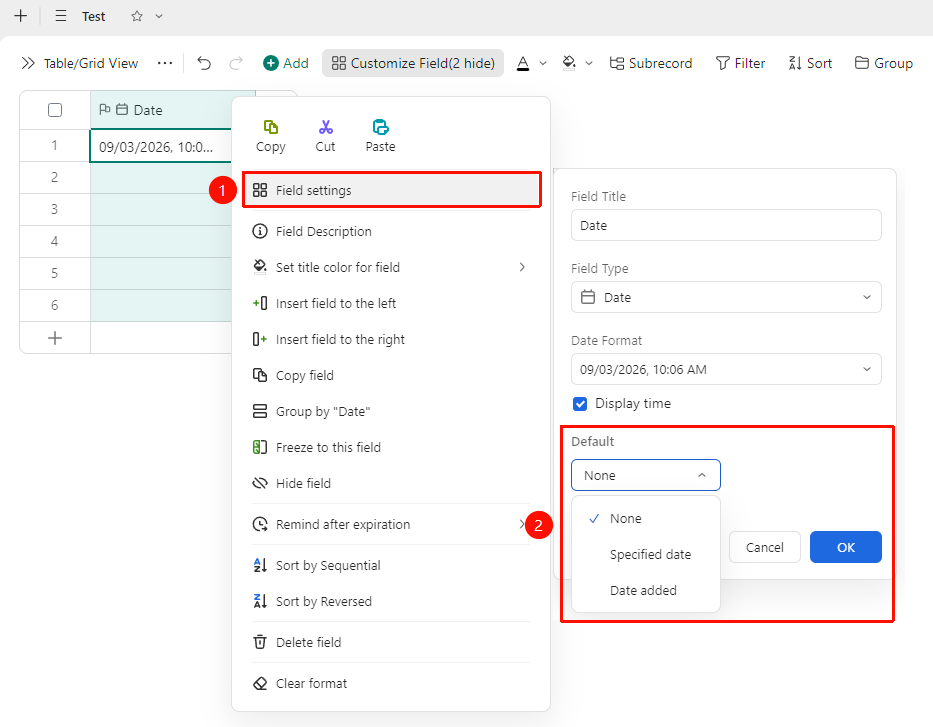Open Customize Field (2 hide) panel
Image resolution: width=933 pixels, height=727 pixels.
coord(413,63)
